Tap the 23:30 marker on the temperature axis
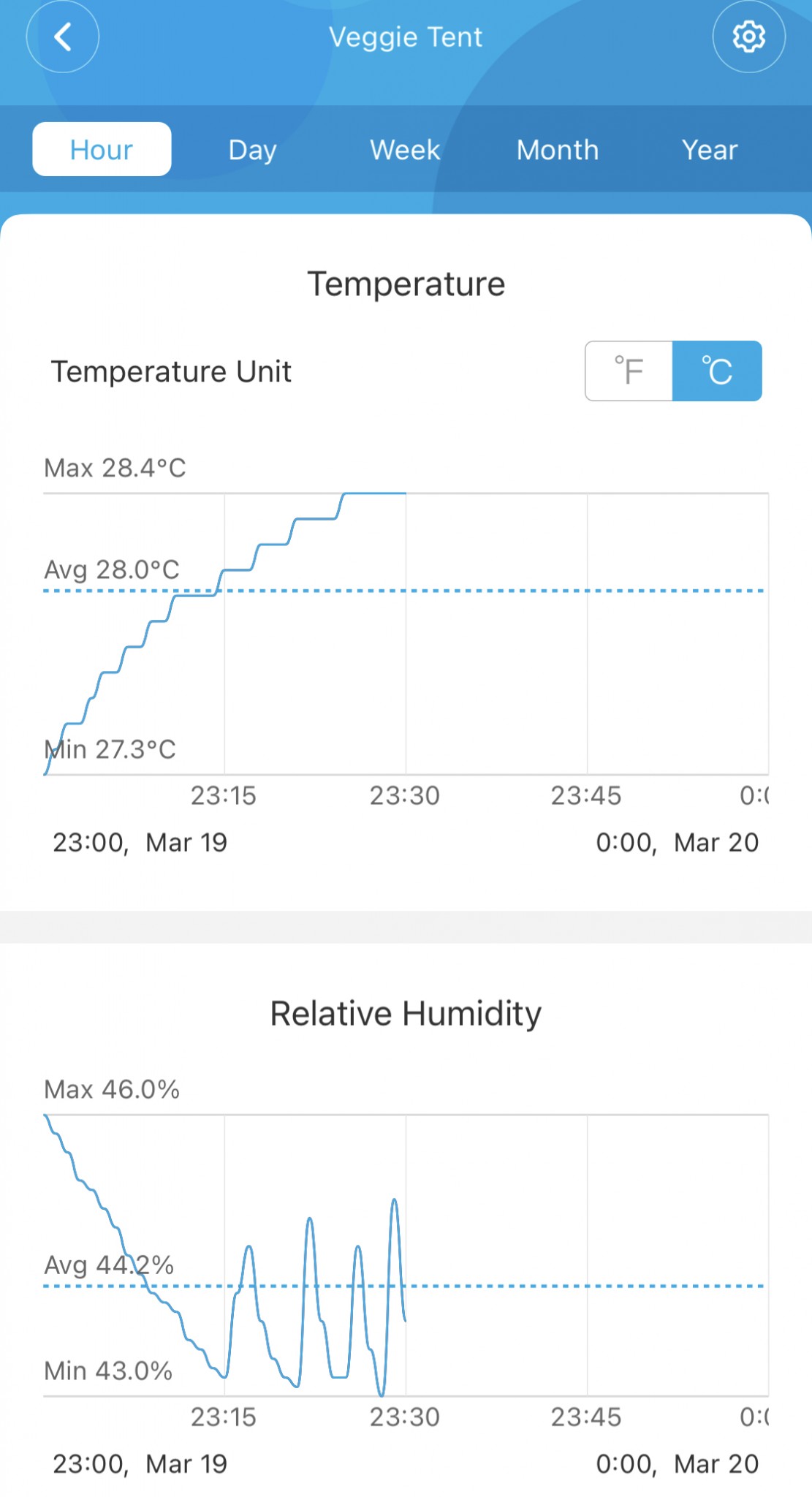812x1497 pixels. (x=405, y=795)
